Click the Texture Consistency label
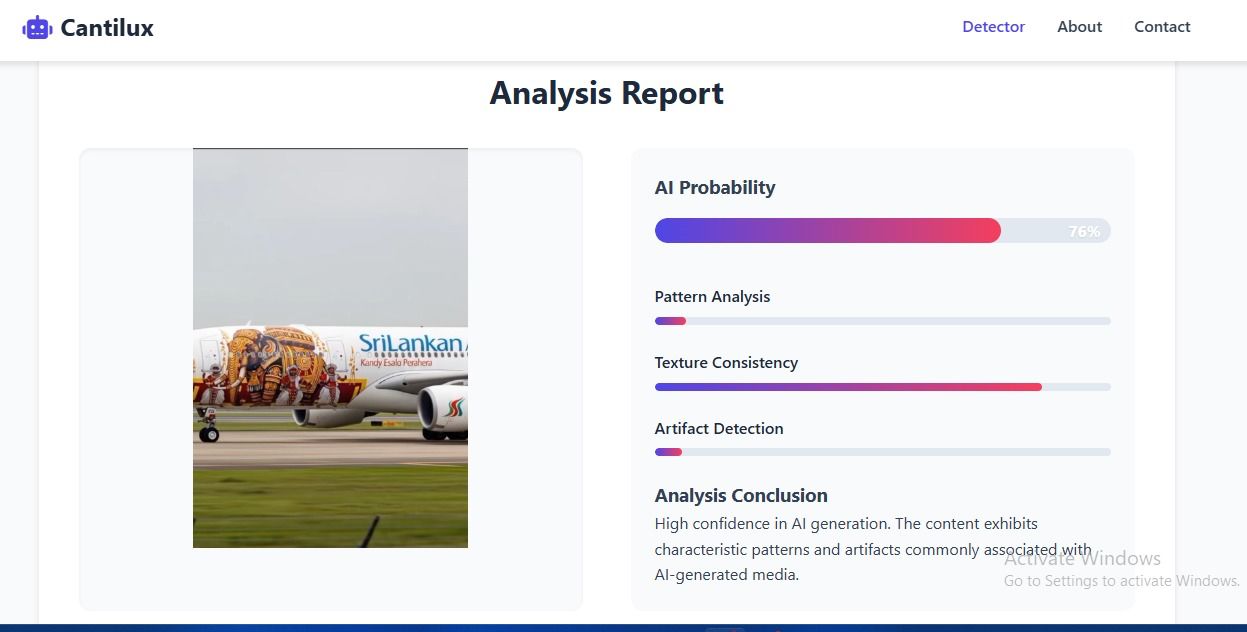1247x632 pixels. coord(726,363)
